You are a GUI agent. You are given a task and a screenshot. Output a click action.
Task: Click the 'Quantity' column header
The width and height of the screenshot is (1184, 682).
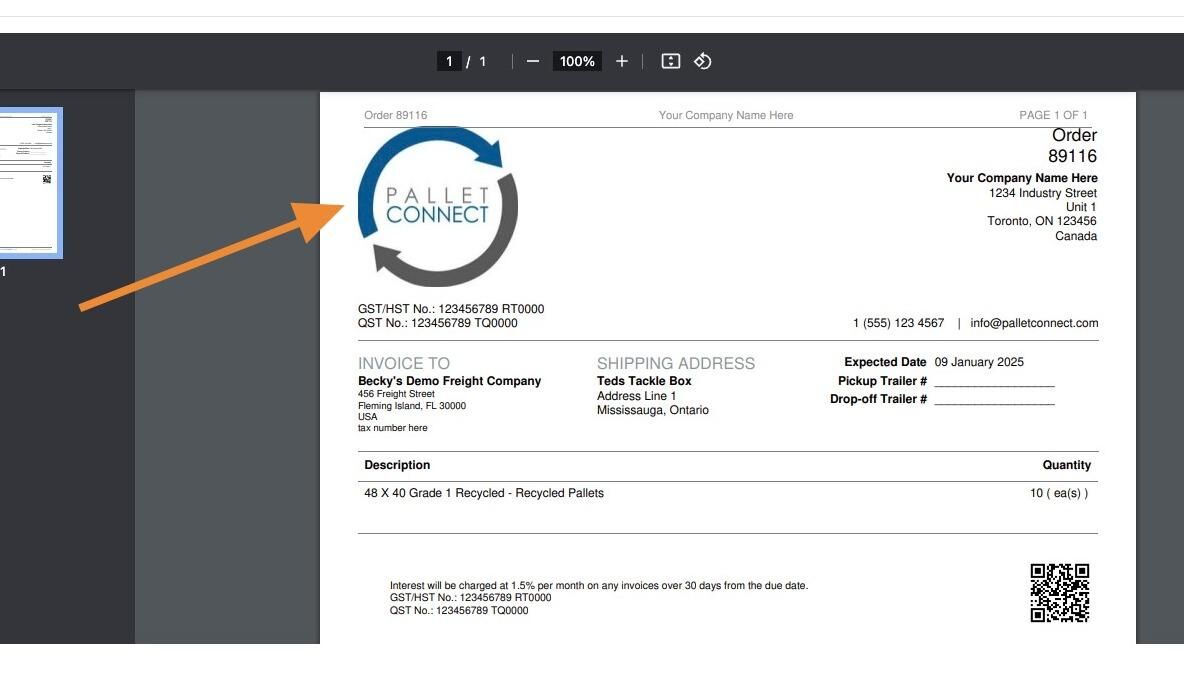tap(1066, 465)
